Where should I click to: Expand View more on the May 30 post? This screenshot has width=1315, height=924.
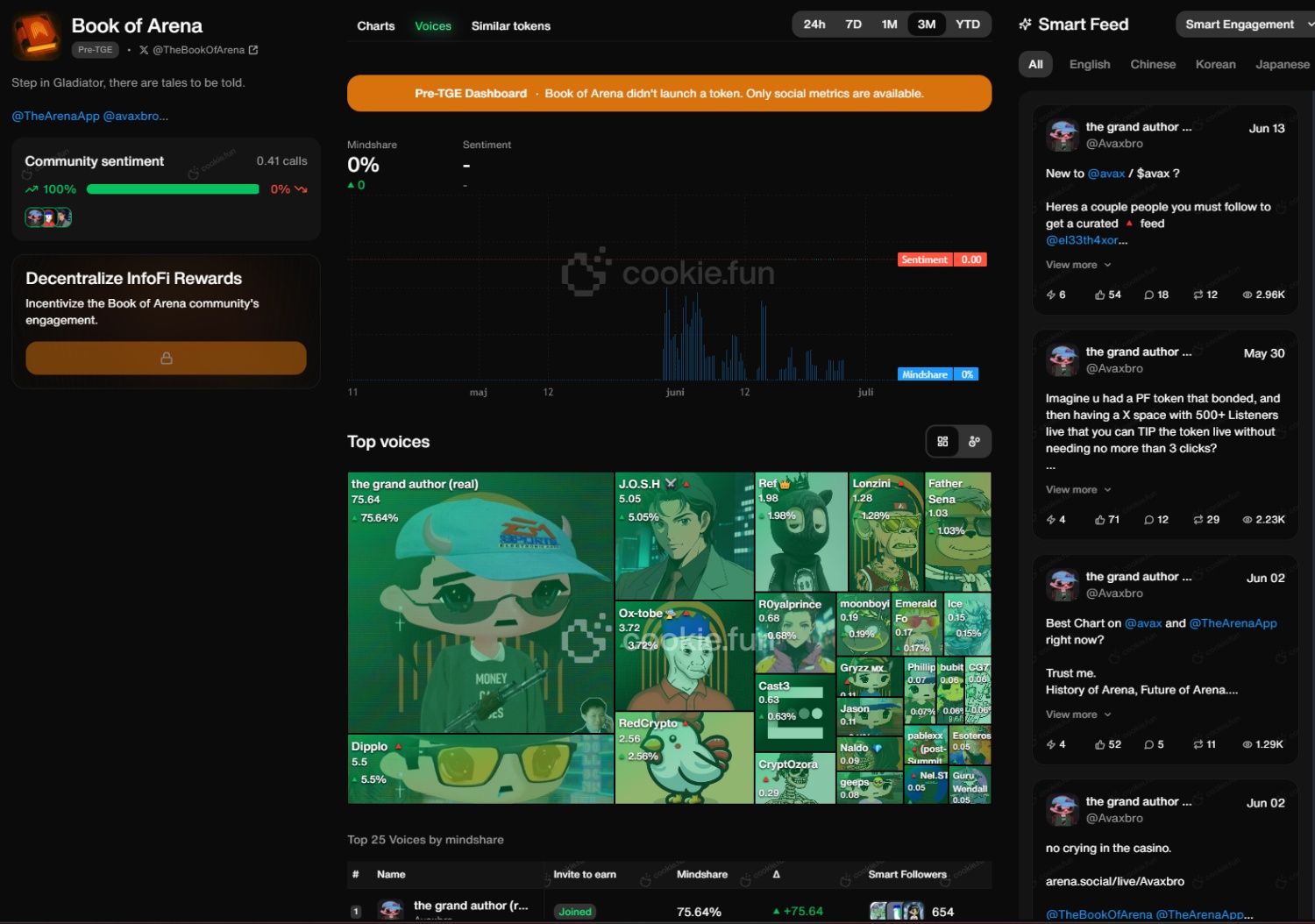[1077, 490]
